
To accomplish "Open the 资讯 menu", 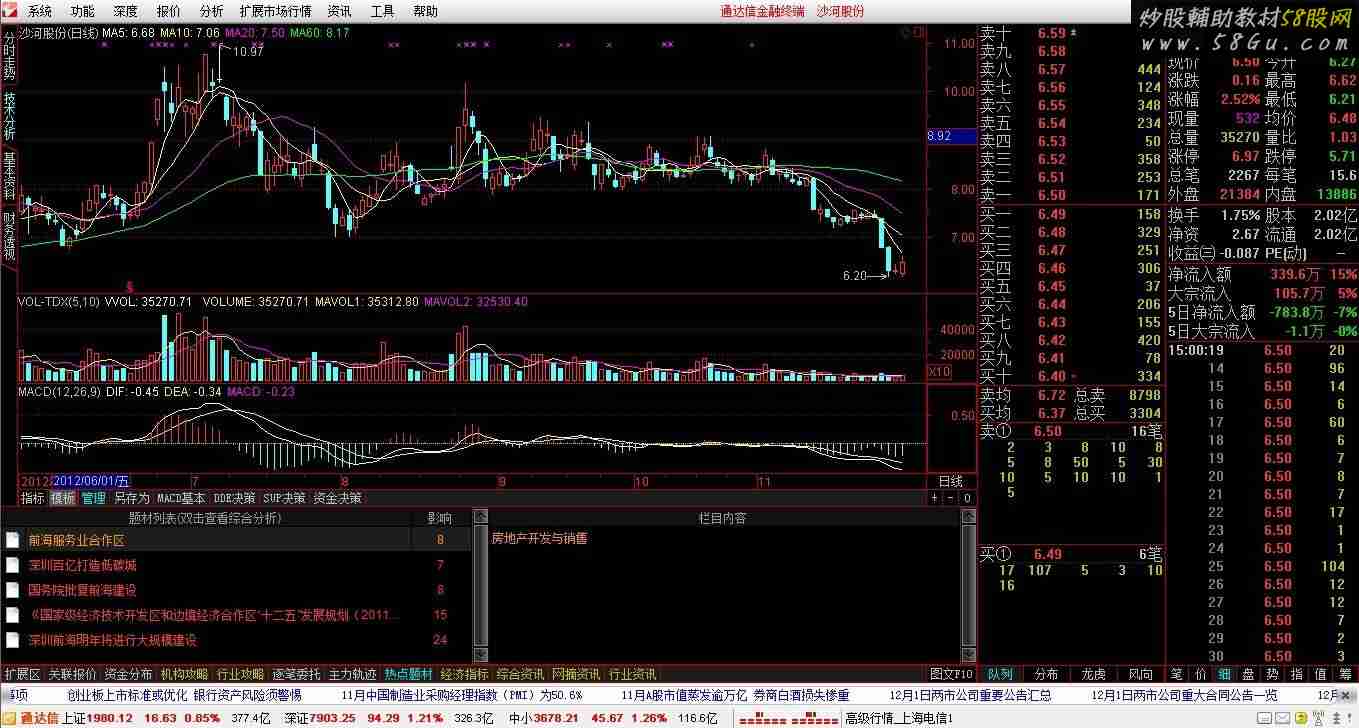I will pyautogui.click(x=340, y=11).
